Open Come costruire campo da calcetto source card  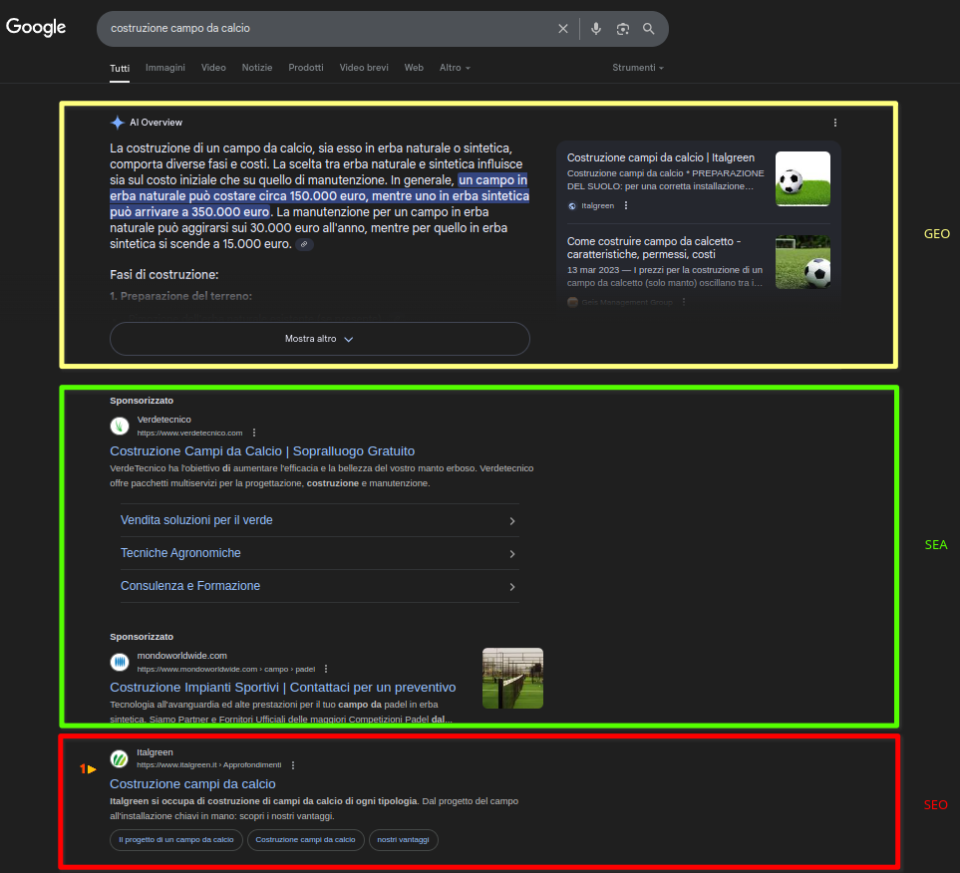point(654,248)
